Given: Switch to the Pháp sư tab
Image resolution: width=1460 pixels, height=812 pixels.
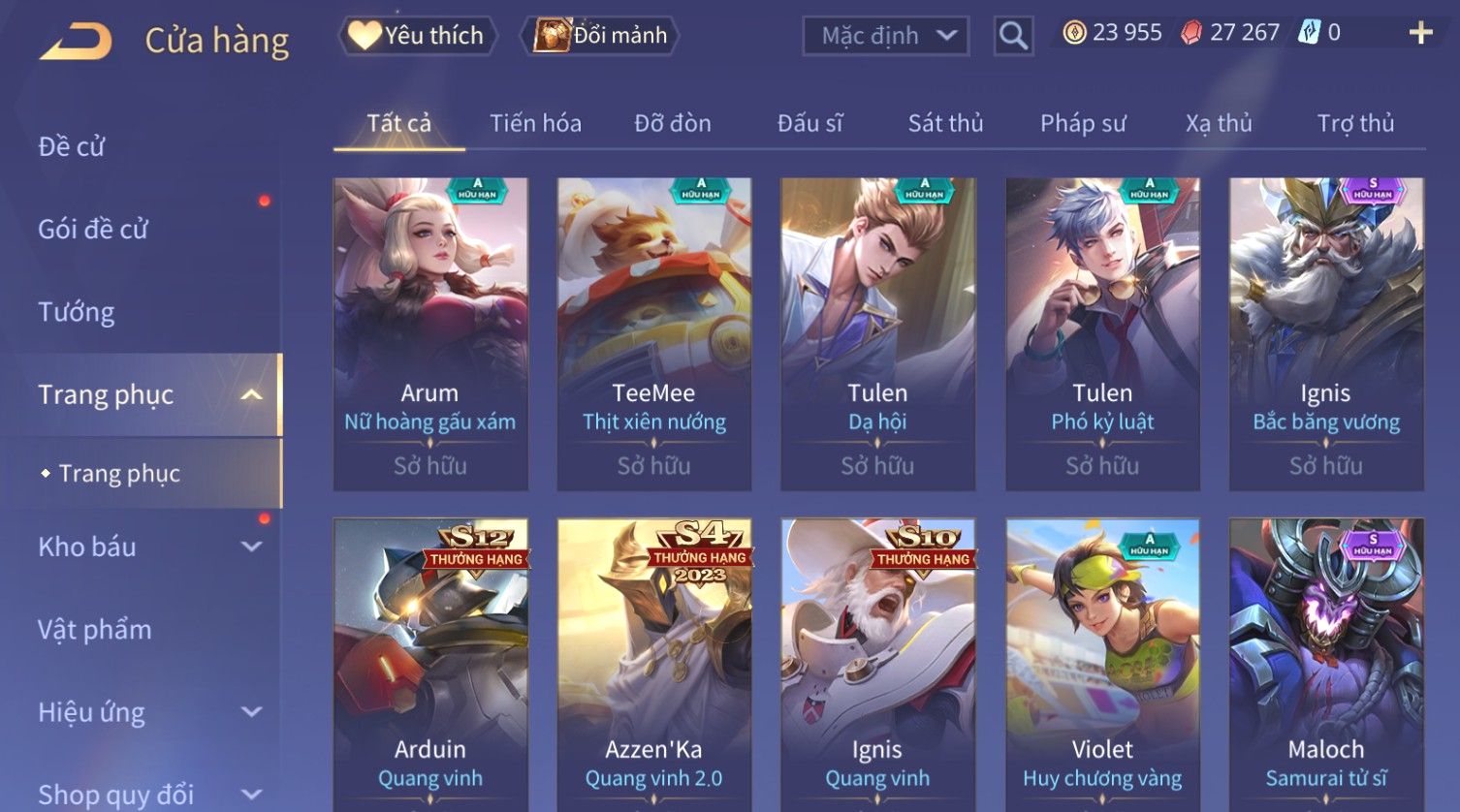Looking at the screenshot, I should pyautogui.click(x=1083, y=123).
